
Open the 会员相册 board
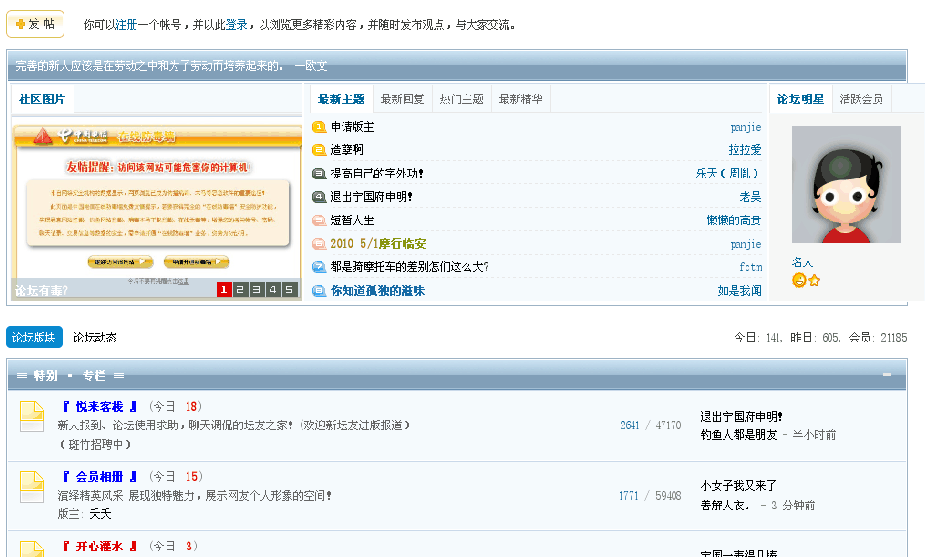point(99,476)
